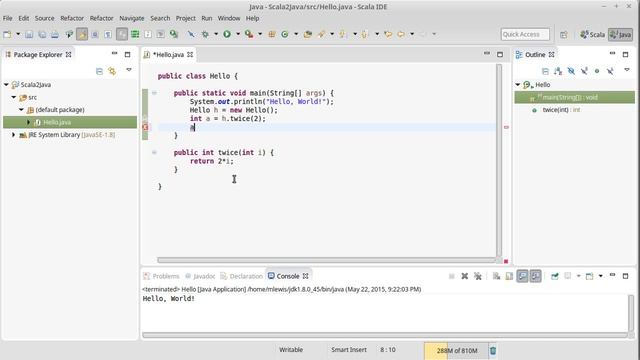The width and height of the screenshot is (640, 360).
Task: Toggle Link with Editor in Package Explorer
Action: tap(112, 71)
